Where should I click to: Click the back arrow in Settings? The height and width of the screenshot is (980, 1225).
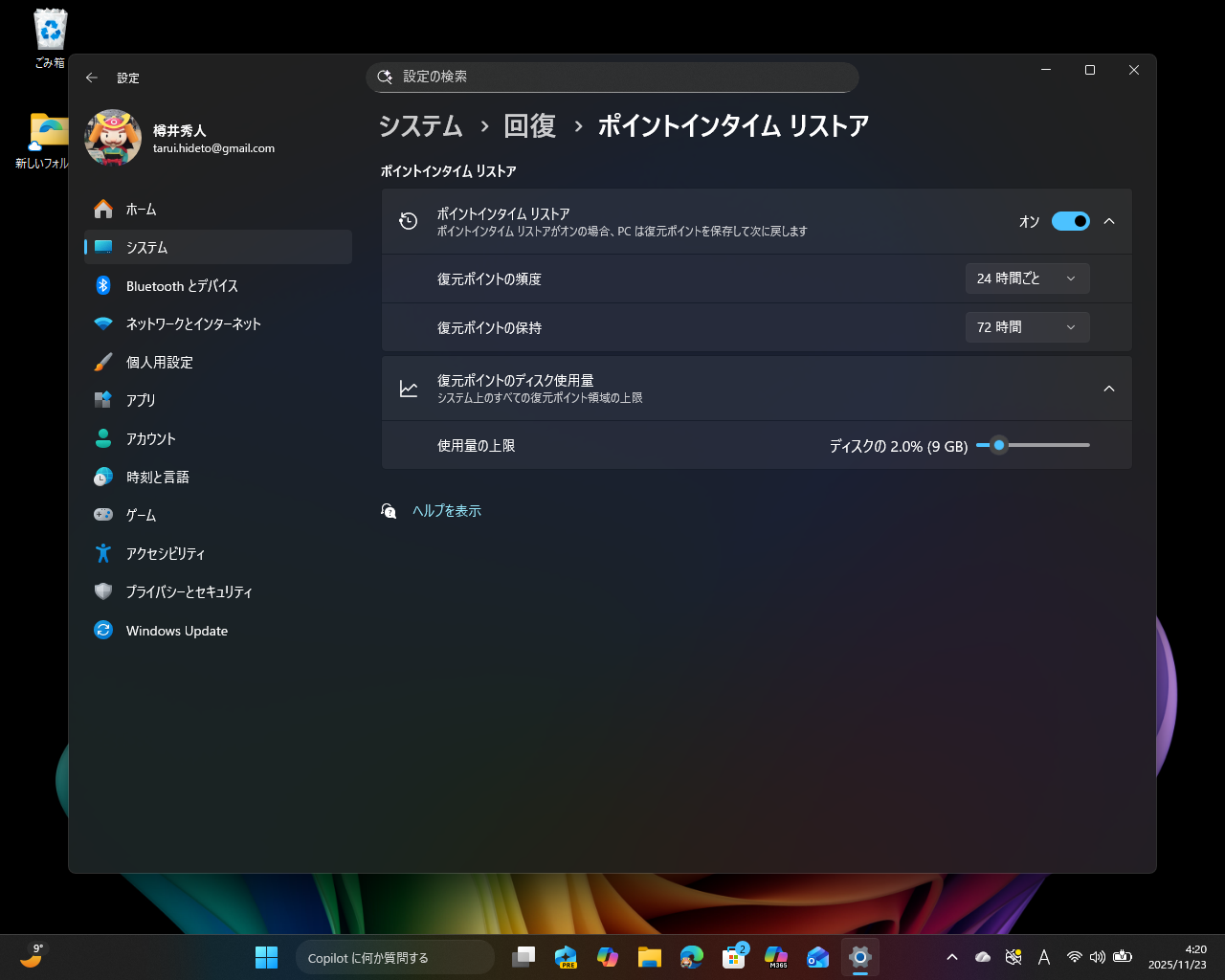[92, 78]
